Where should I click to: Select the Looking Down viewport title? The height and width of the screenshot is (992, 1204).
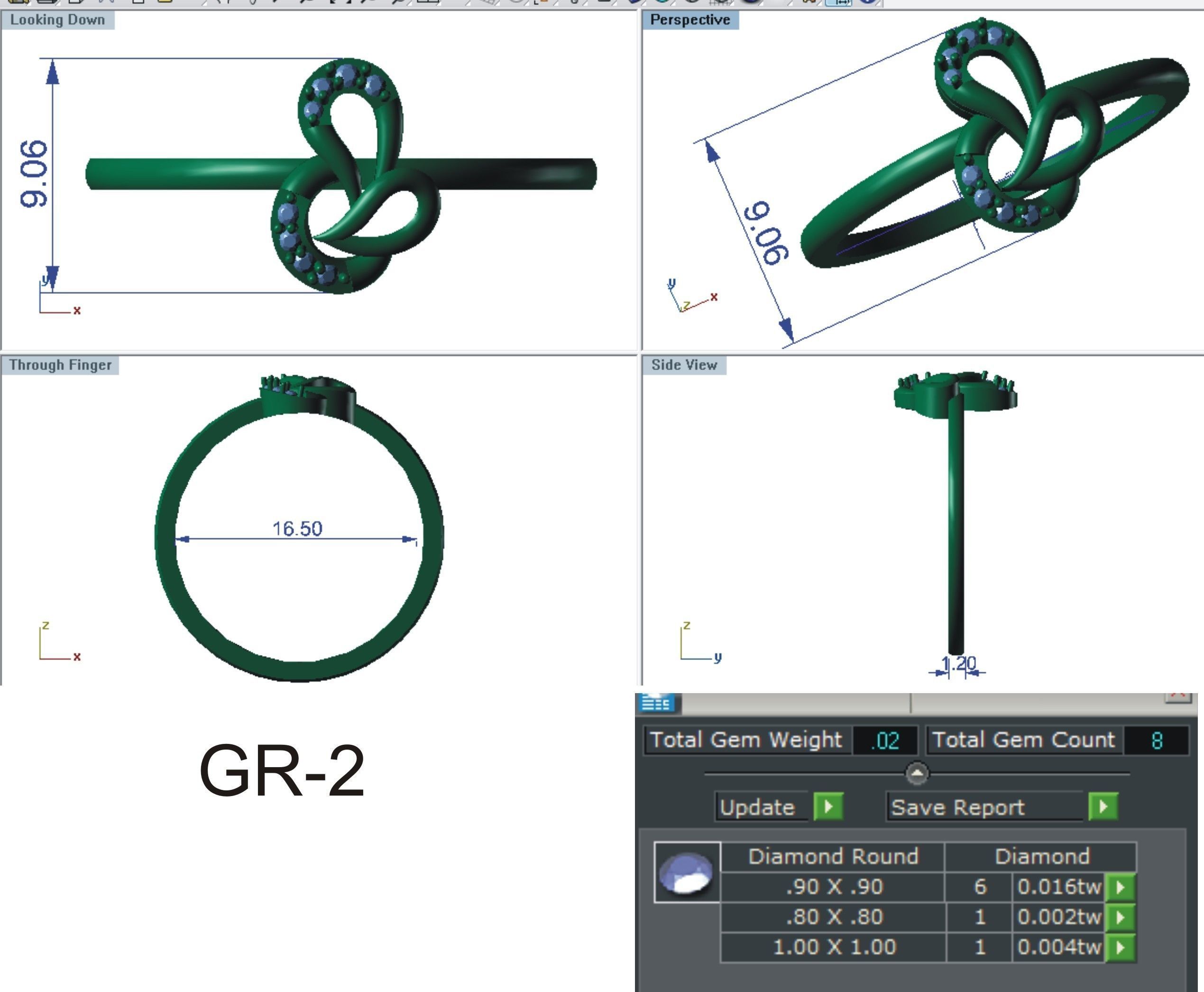[57, 20]
